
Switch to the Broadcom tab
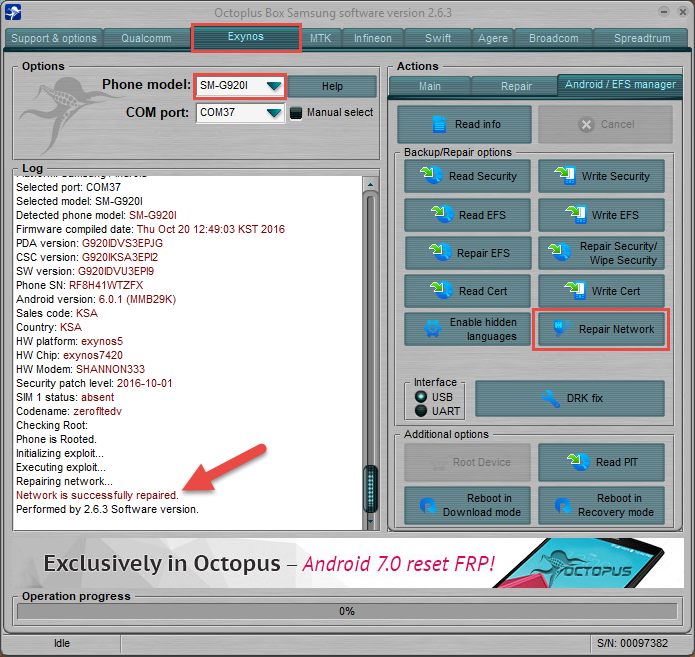(554, 38)
